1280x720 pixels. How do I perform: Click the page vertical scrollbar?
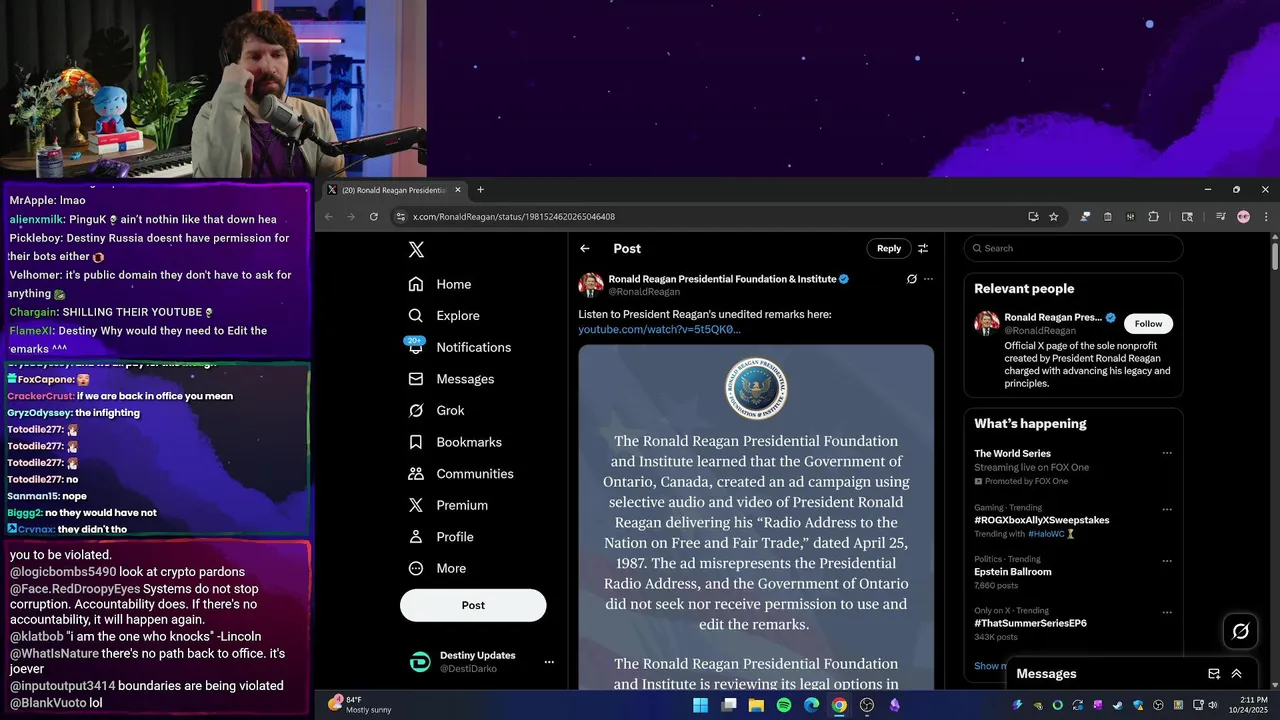(1274, 256)
